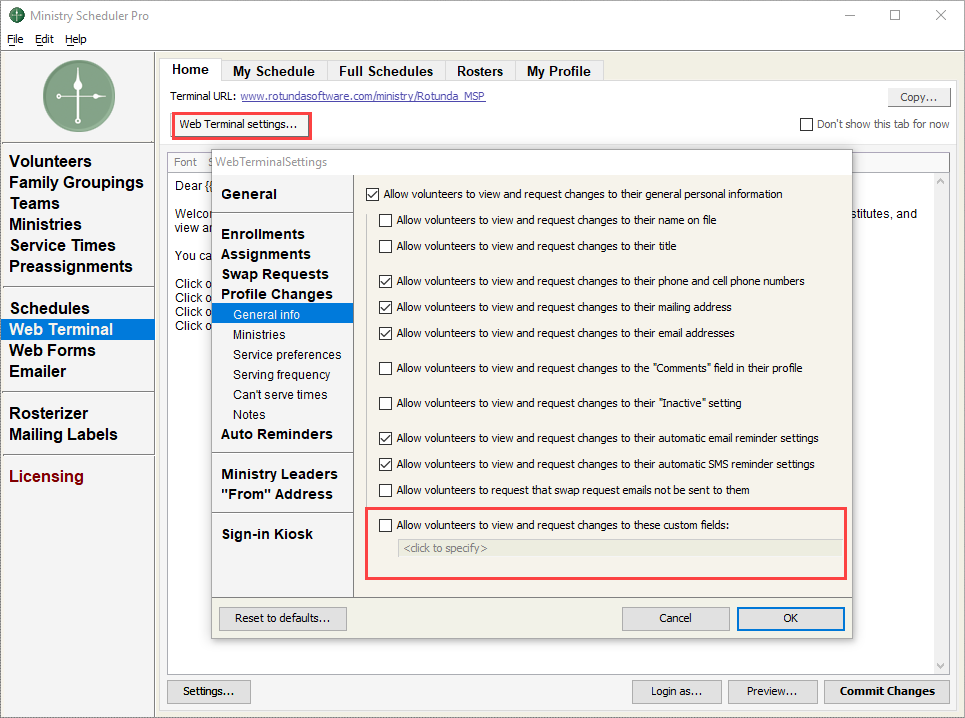Open Sign-in Kiosk settings section
Image resolution: width=965 pixels, height=718 pixels.
click(267, 534)
